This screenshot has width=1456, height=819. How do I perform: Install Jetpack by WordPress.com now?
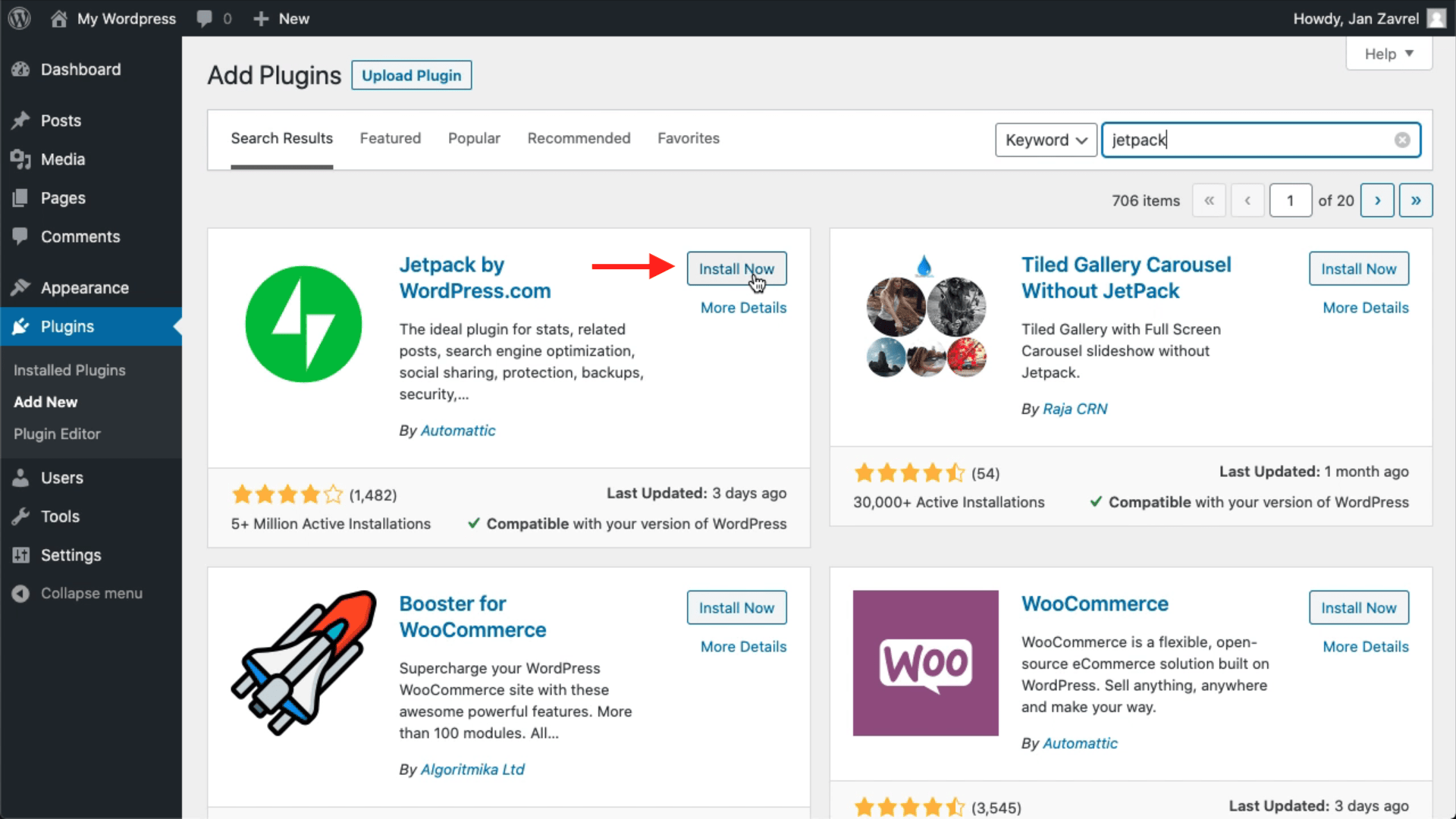point(736,268)
